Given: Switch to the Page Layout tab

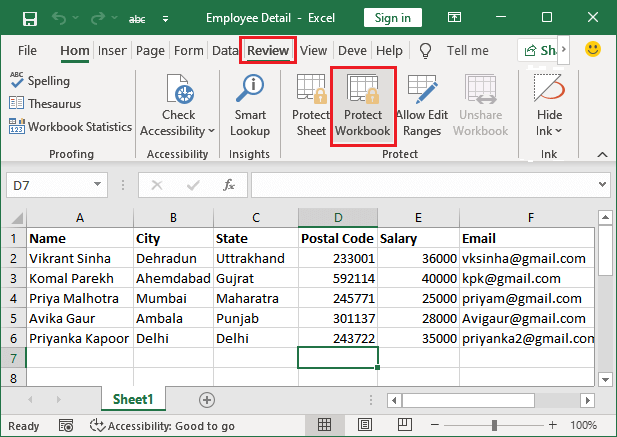Looking at the screenshot, I should click(150, 51).
